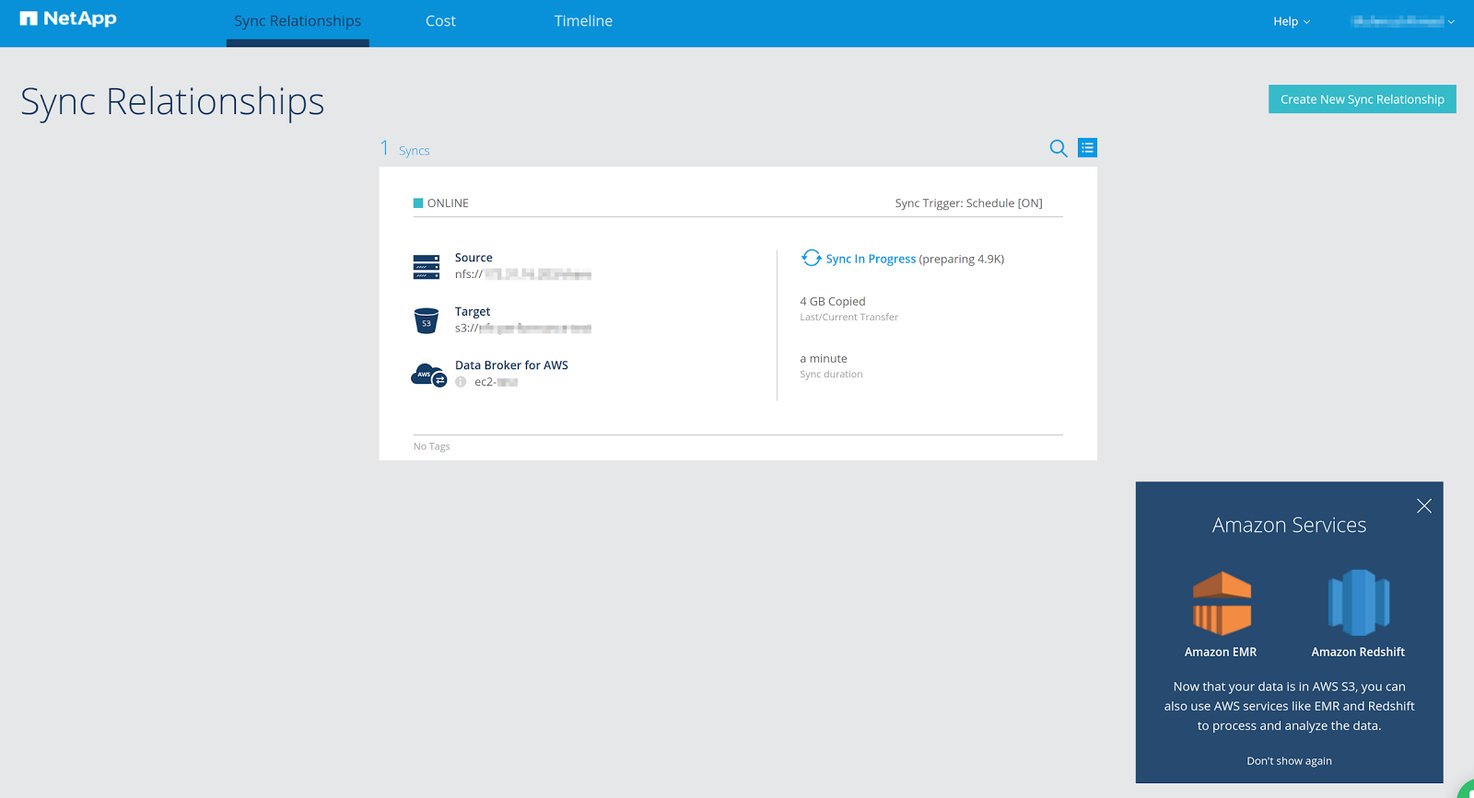This screenshot has height=798, width=1474.
Task: Click the search magnifier icon
Action: click(1058, 148)
